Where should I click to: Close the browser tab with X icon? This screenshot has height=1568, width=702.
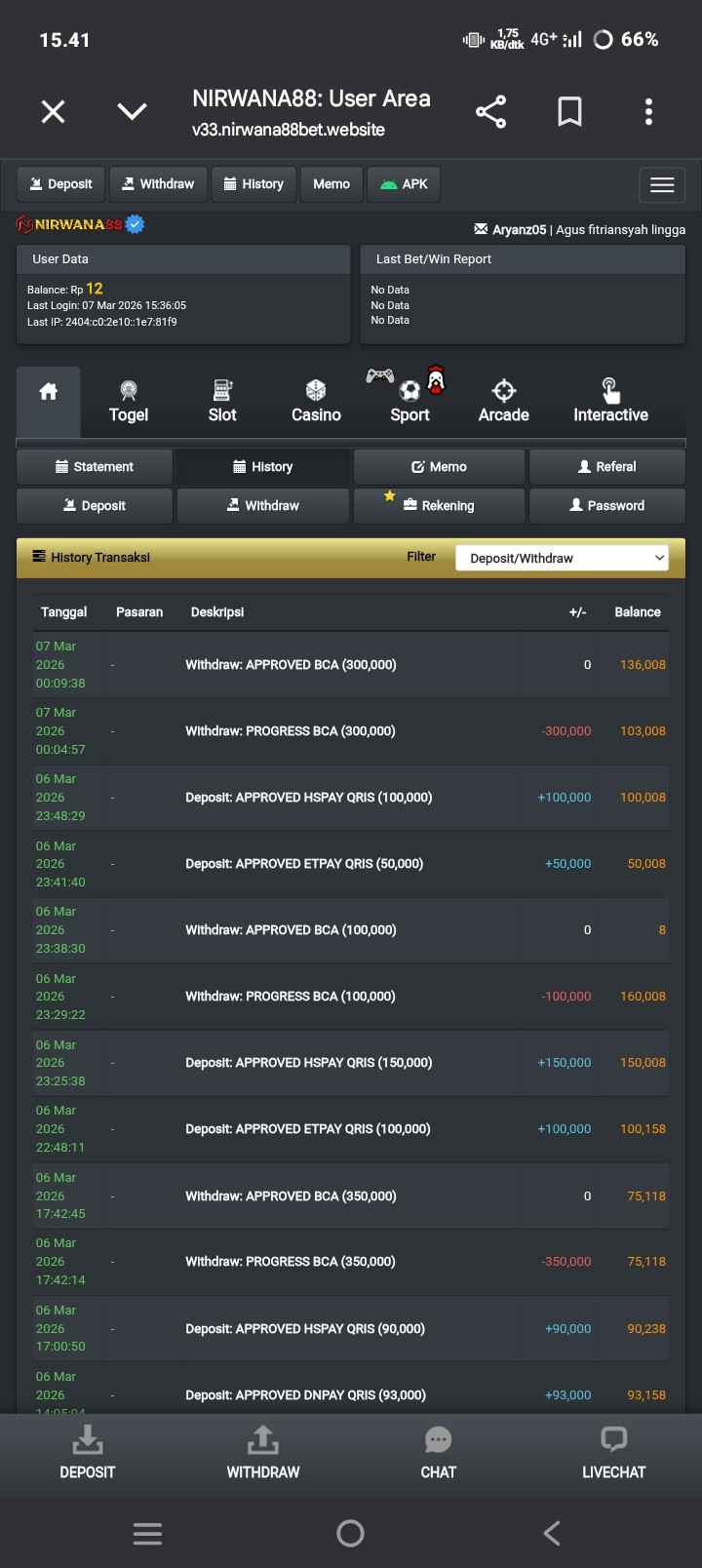click(x=54, y=112)
